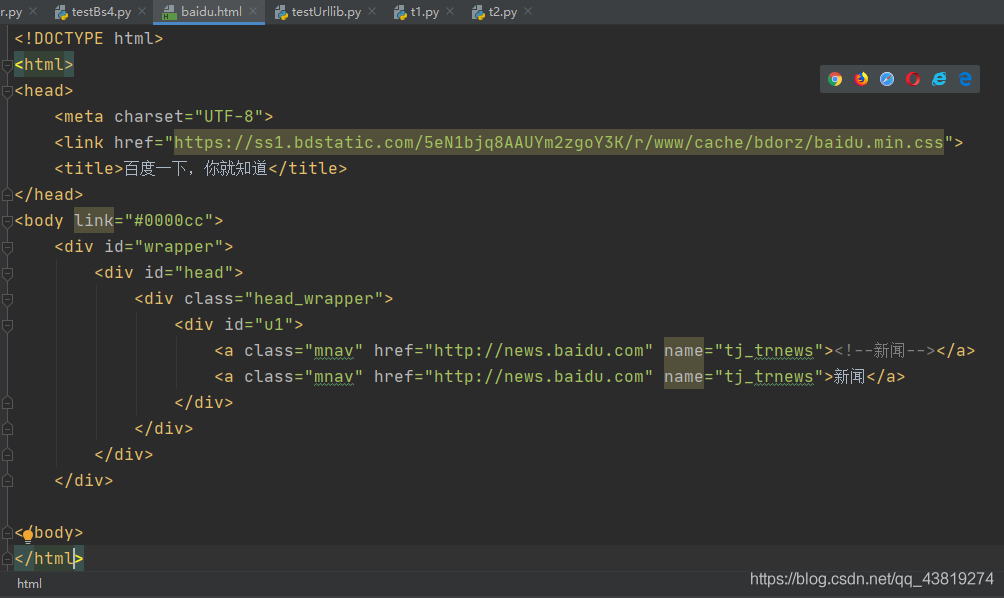Collapse the div class="head_wrapper" fold
Viewport: 1004px width, 598px height.
(x=8, y=299)
